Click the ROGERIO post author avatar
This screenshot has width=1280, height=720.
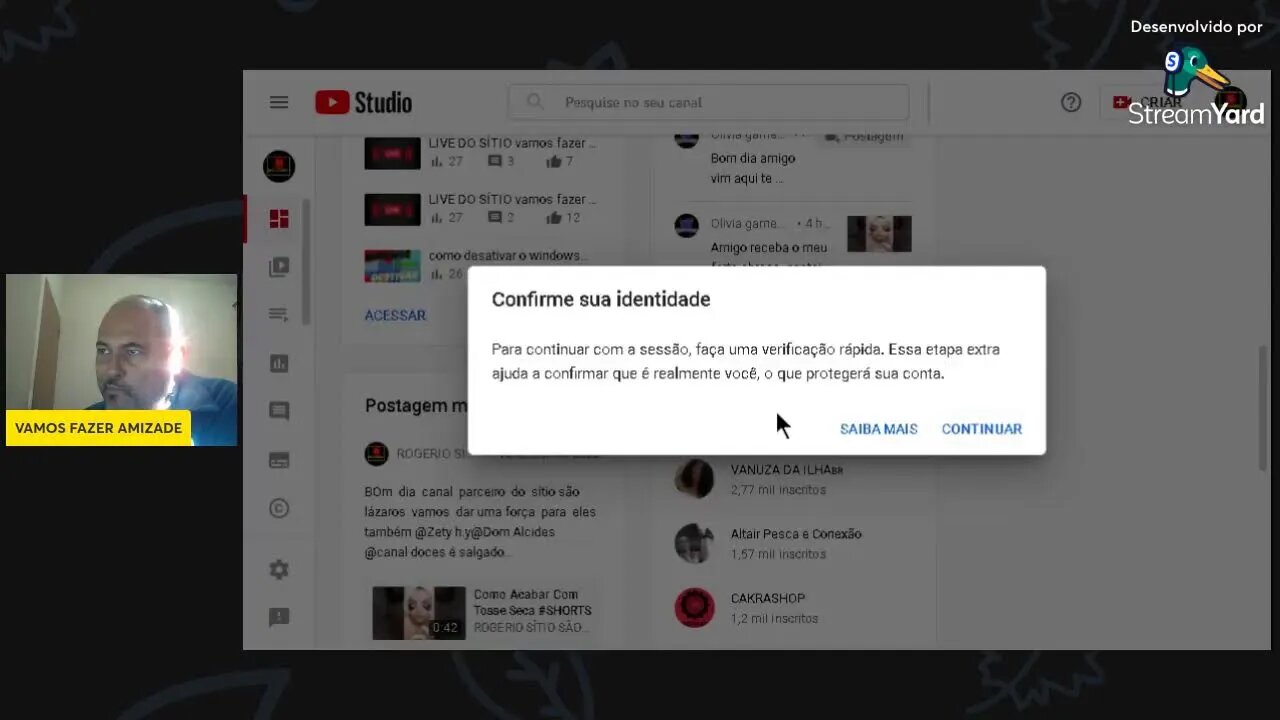coord(376,453)
